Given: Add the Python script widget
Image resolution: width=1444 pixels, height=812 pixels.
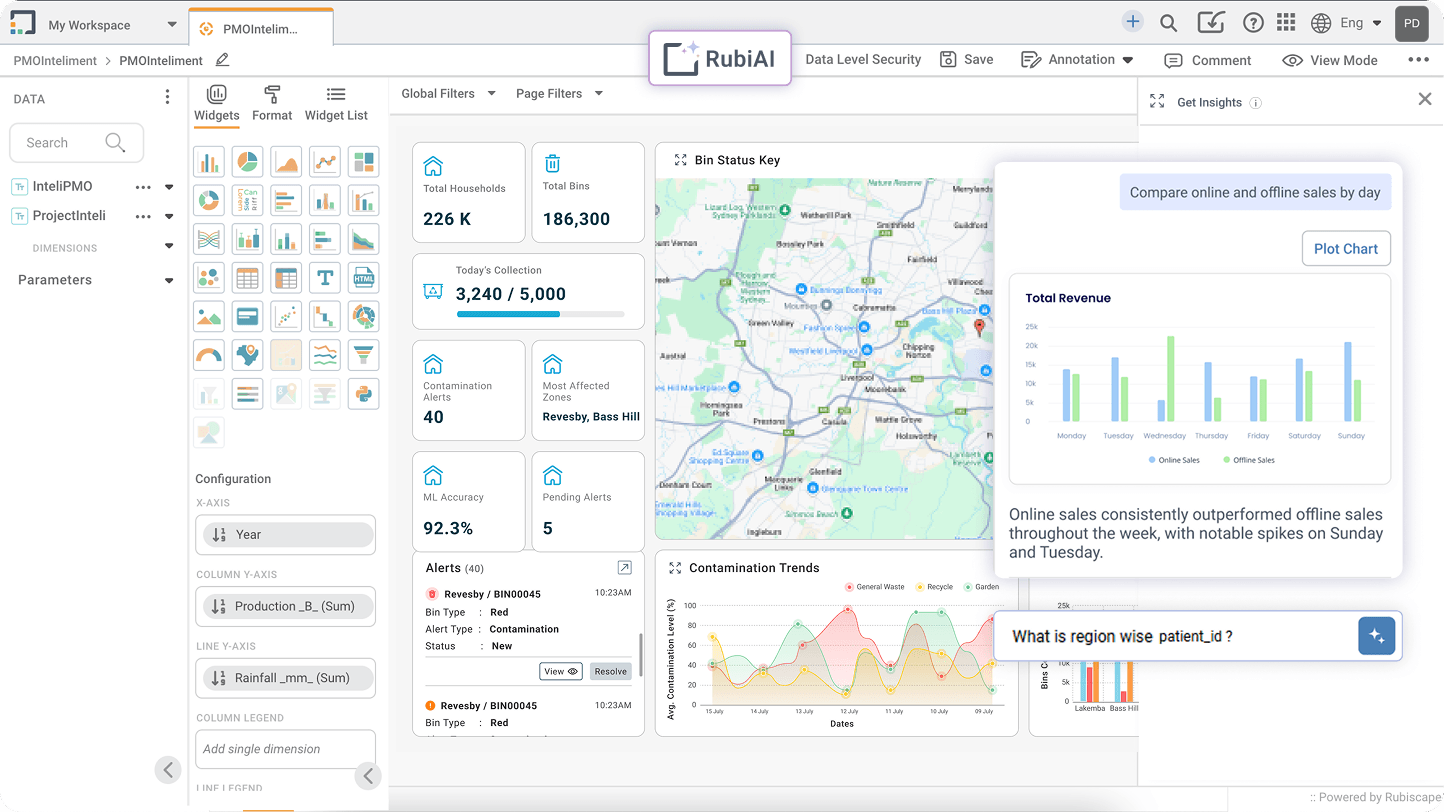Looking at the screenshot, I should pos(364,393).
